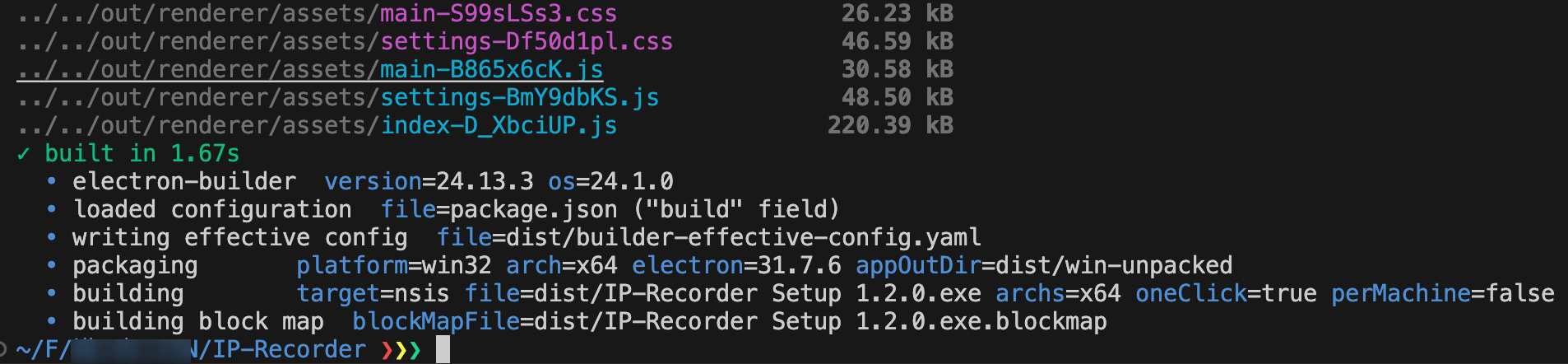This screenshot has height=364, width=1568.
Task: Click the blue bullet beside packaging
Action: pyautogui.click(x=52, y=265)
